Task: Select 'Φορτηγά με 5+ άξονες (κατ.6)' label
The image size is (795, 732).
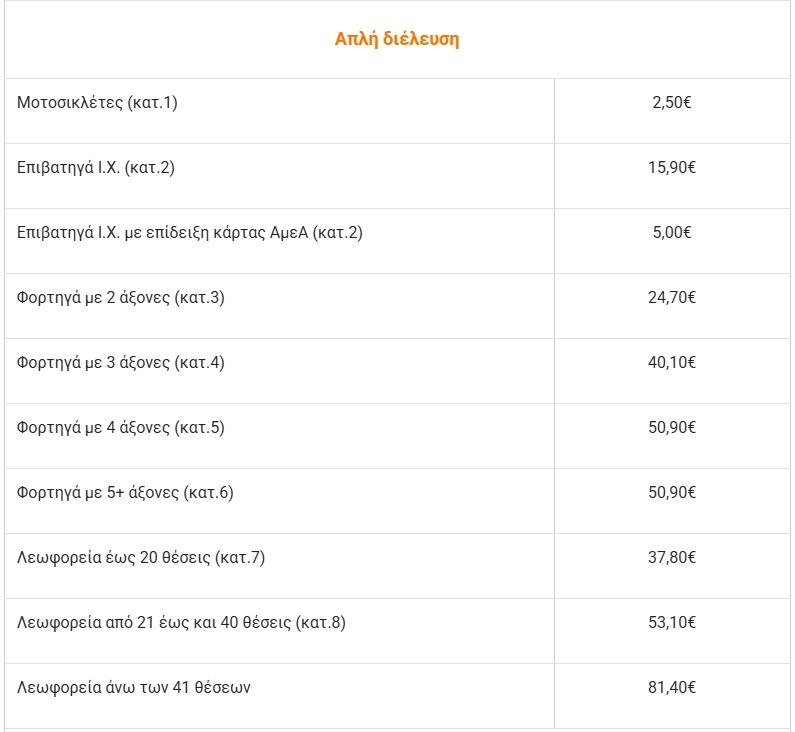Action: (125, 493)
